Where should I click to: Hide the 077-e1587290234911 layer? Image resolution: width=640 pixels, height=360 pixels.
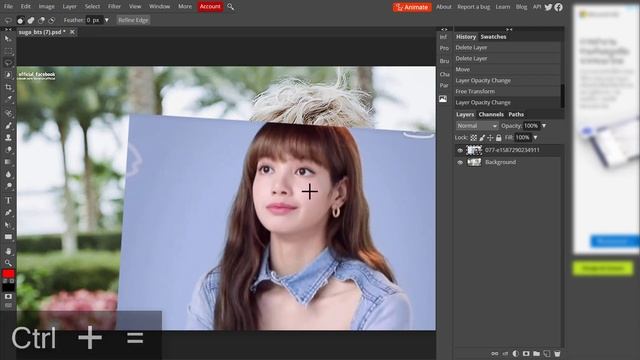click(x=460, y=150)
